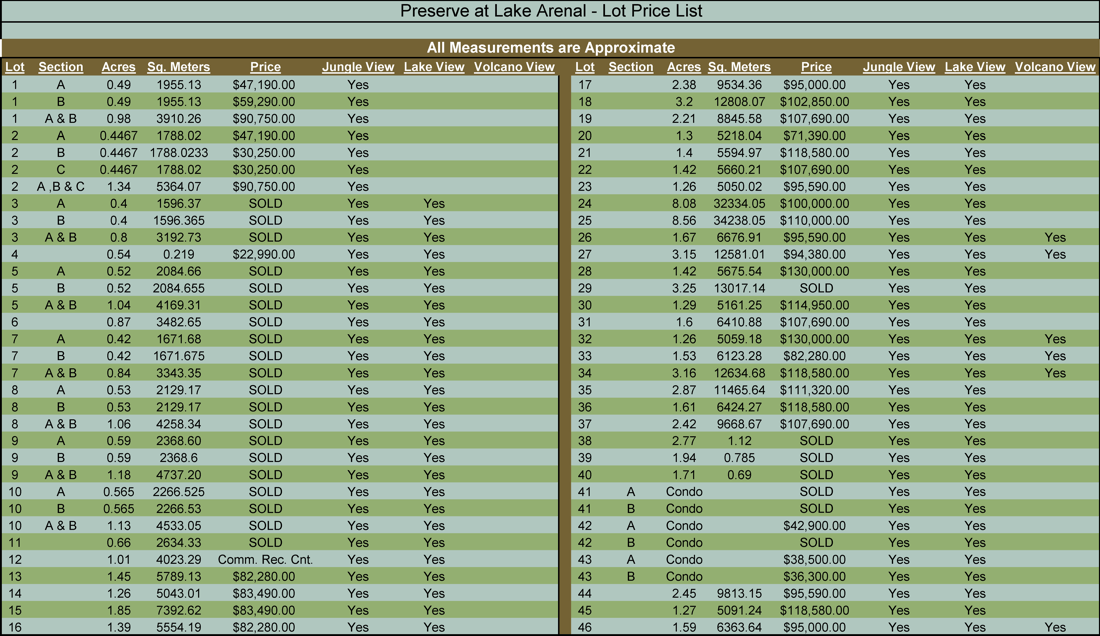
Task: Select the 'Sq. Meters' header in left table
Action: [178, 67]
